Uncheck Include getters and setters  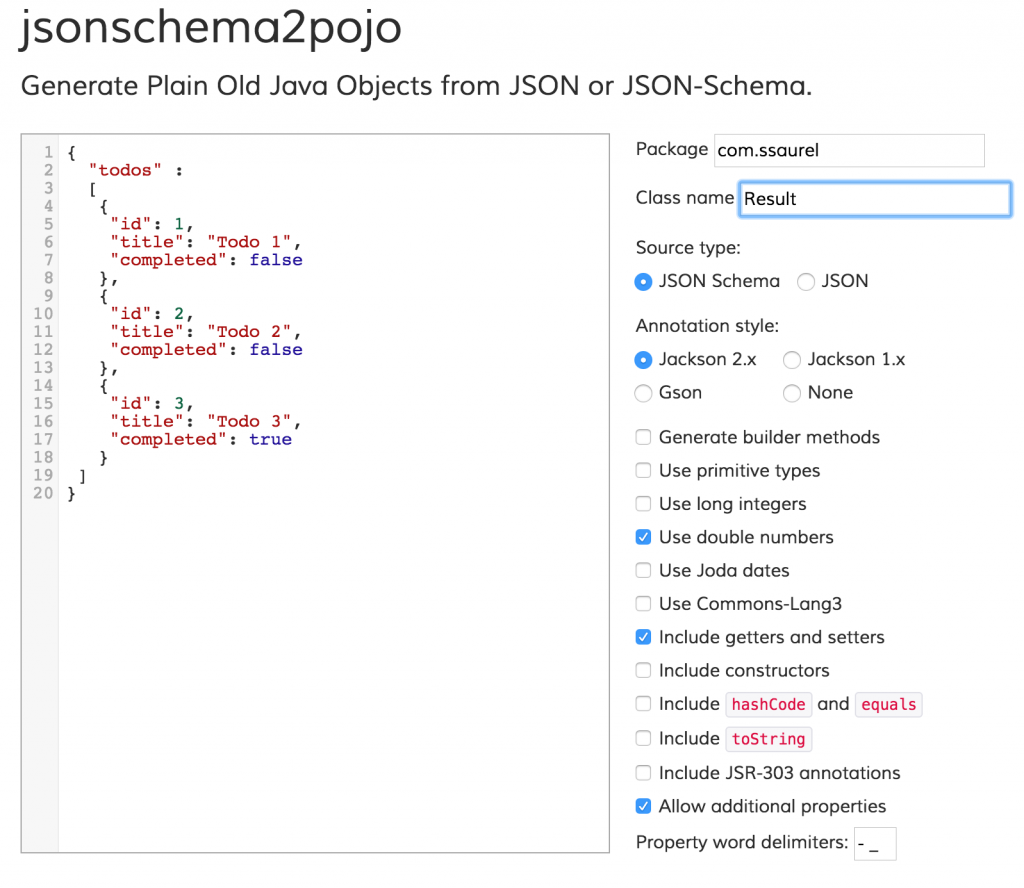coord(643,637)
